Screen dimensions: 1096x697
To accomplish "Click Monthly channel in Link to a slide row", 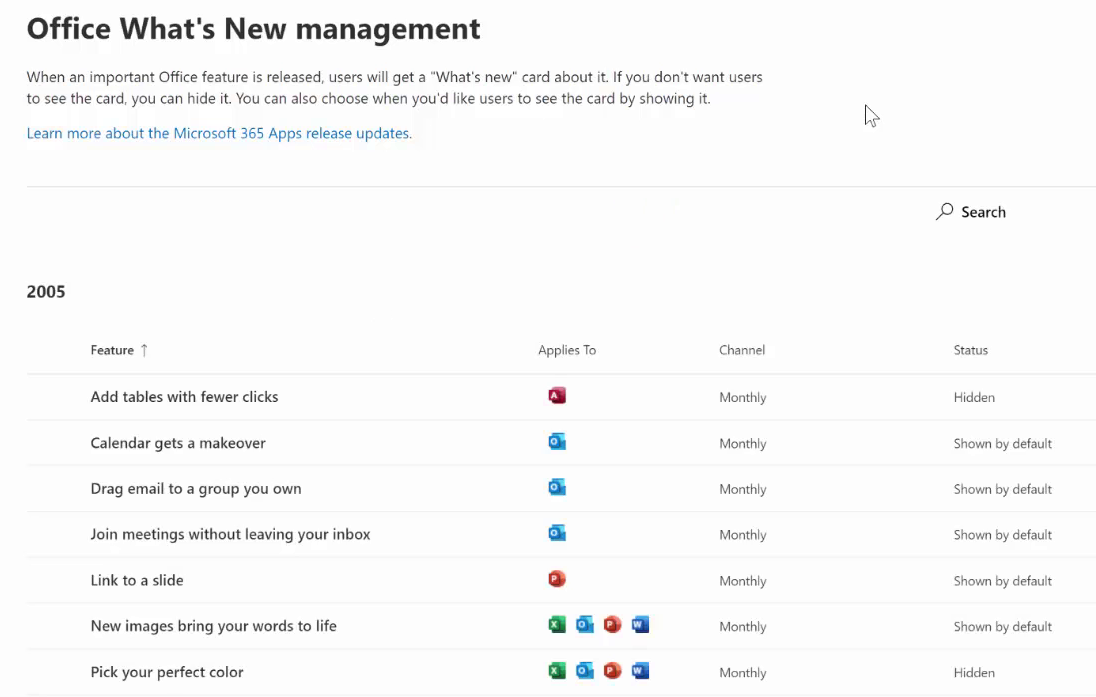I will tap(742, 581).
